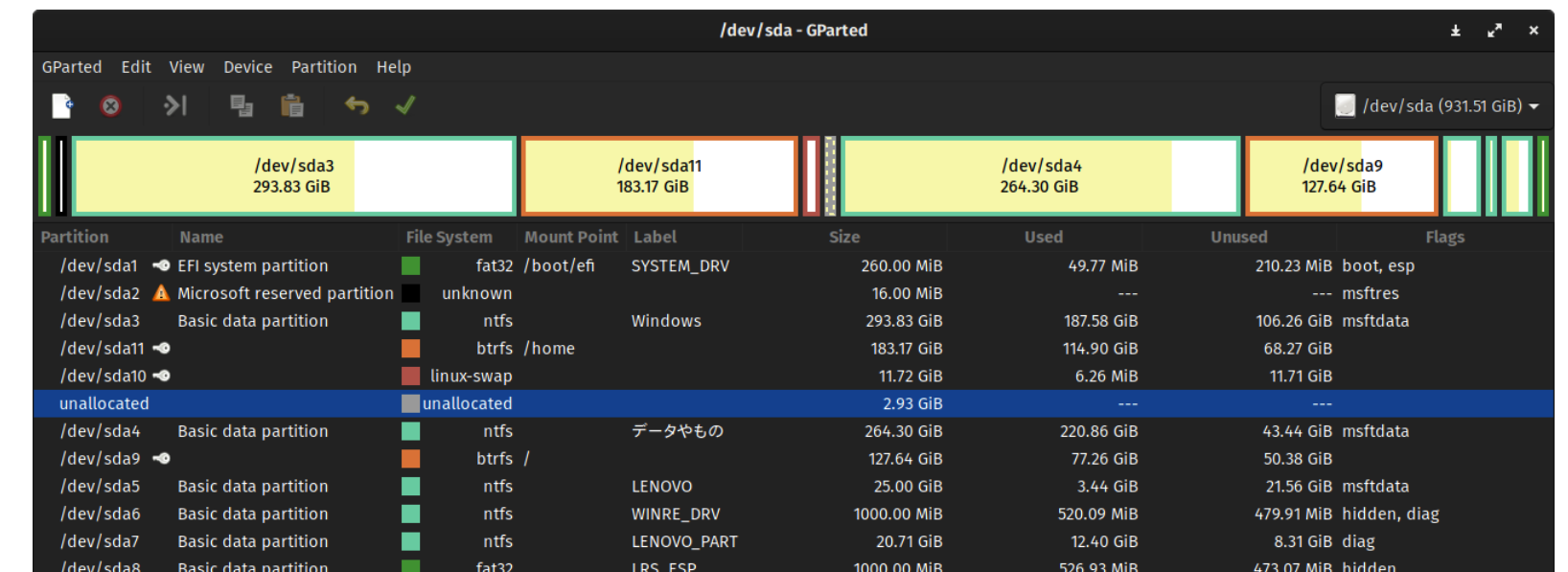Click the linux-swap red color swatch
Viewport: 1568px width, 572px height.
pos(410,376)
